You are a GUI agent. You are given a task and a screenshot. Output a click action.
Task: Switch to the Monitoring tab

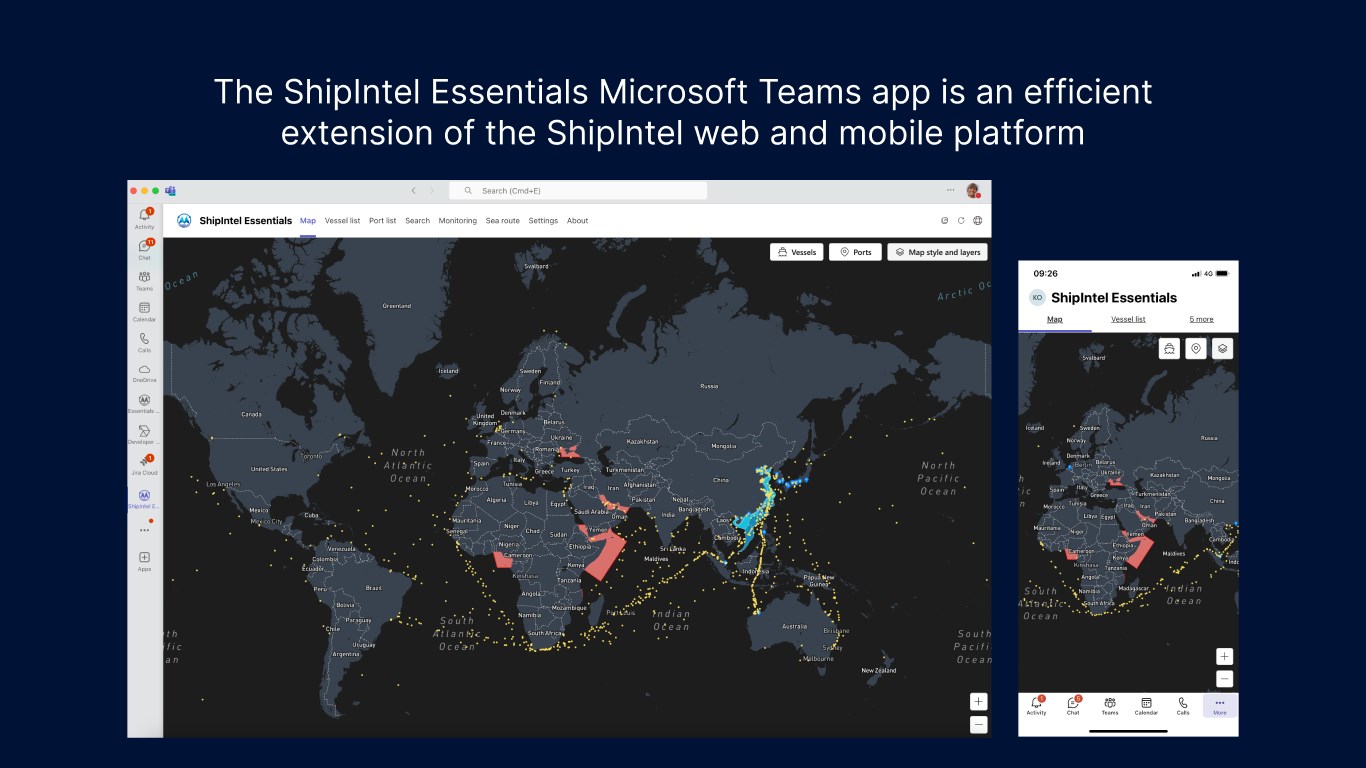(458, 221)
